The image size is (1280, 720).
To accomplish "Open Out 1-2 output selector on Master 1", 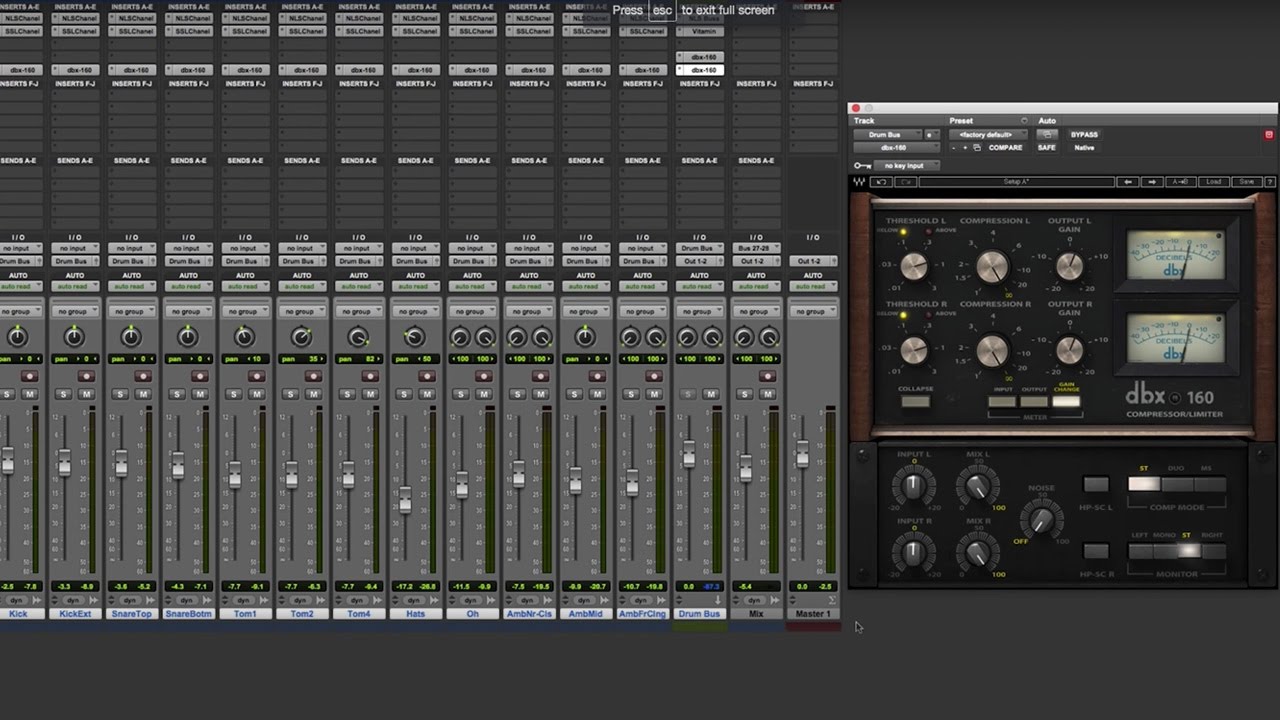I will click(x=812, y=261).
